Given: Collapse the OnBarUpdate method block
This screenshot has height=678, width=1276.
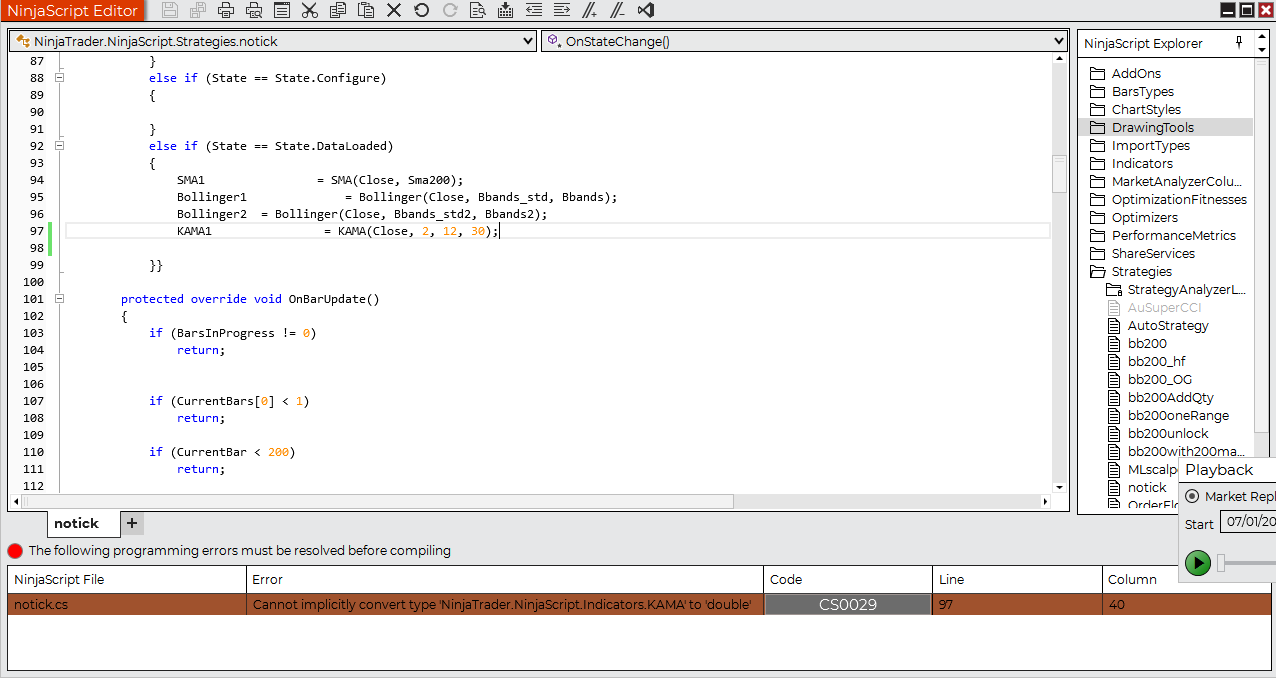Looking at the screenshot, I should point(60,299).
